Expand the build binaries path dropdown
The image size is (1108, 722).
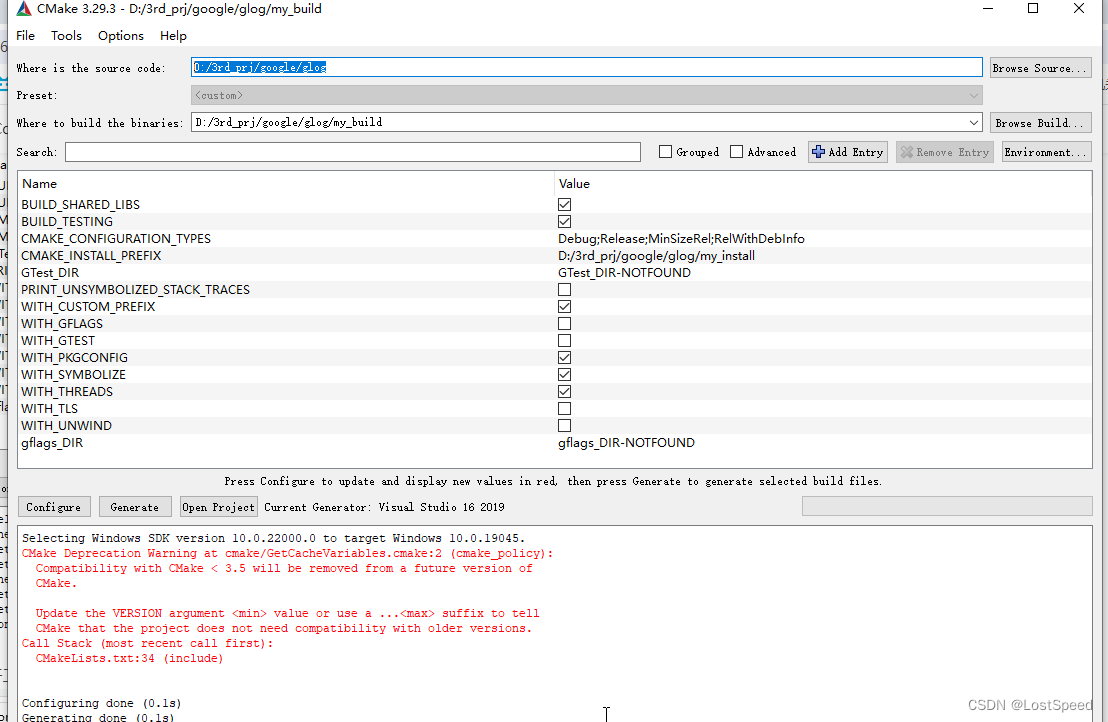click(x=974, y=123)
